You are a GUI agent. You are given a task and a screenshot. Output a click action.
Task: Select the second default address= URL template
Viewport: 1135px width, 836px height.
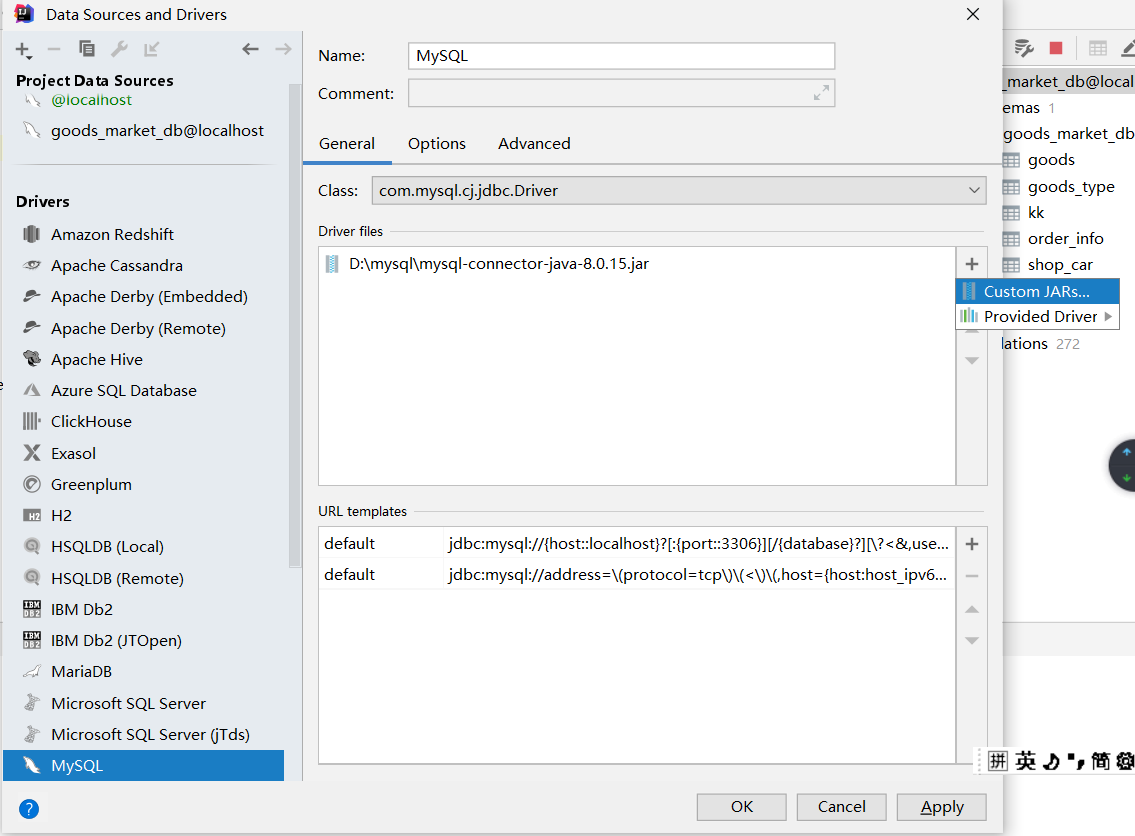click(x=637, y=575)
